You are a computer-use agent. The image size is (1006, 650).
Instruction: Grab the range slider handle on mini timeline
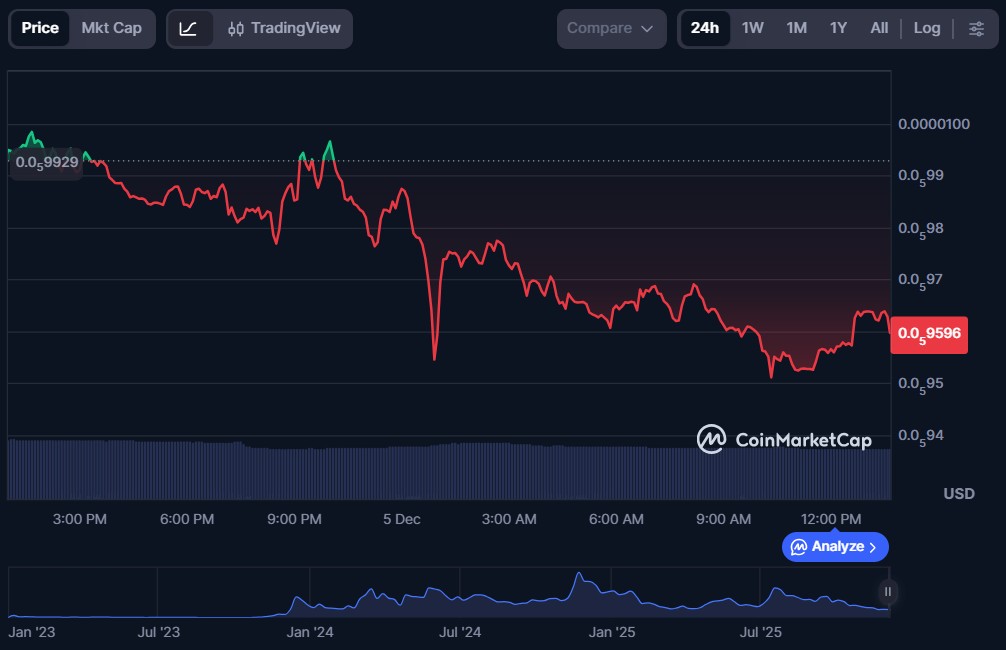click(x=887, y=592)
